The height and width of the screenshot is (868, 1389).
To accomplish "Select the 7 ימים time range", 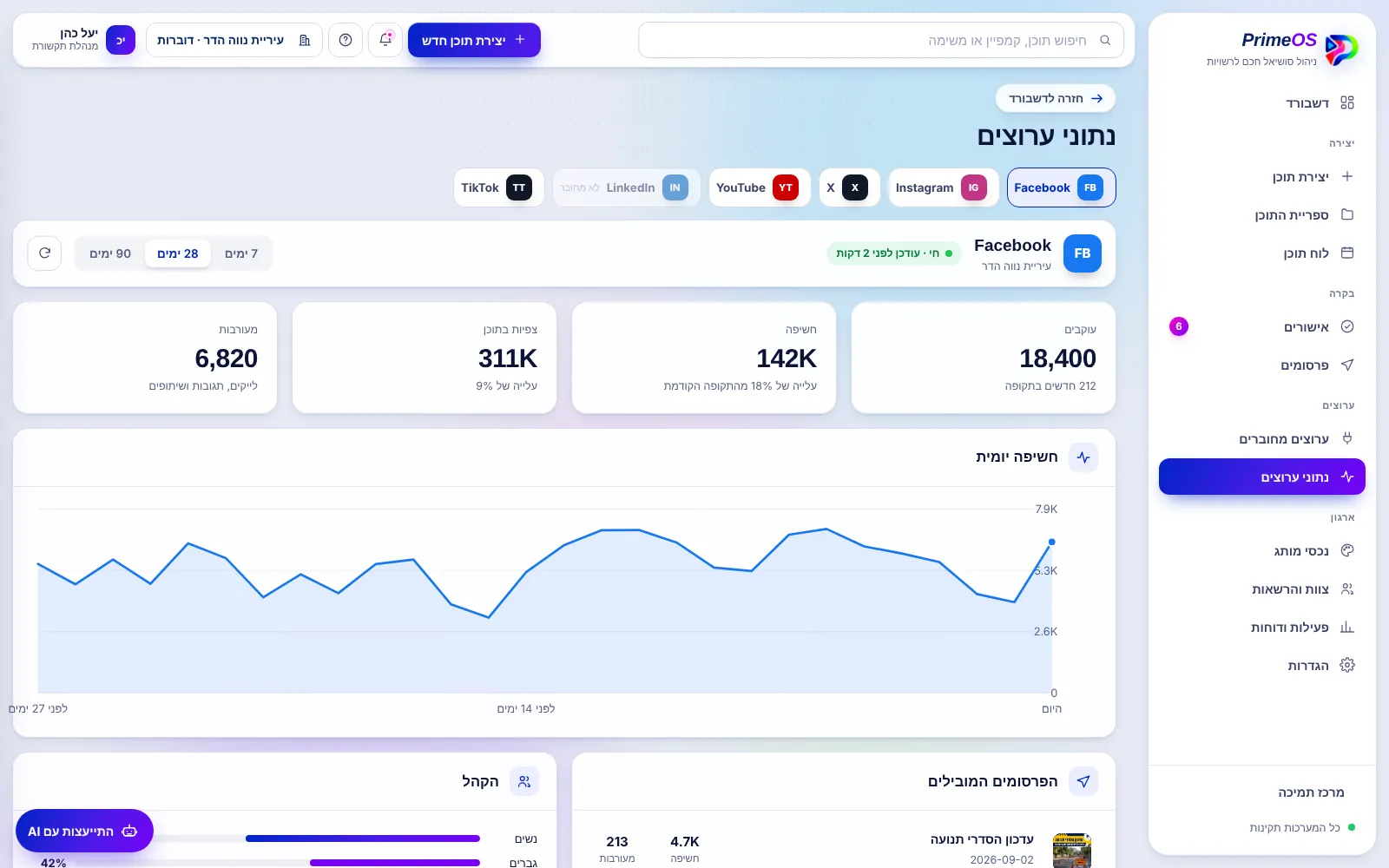I will tap(241, 253).
